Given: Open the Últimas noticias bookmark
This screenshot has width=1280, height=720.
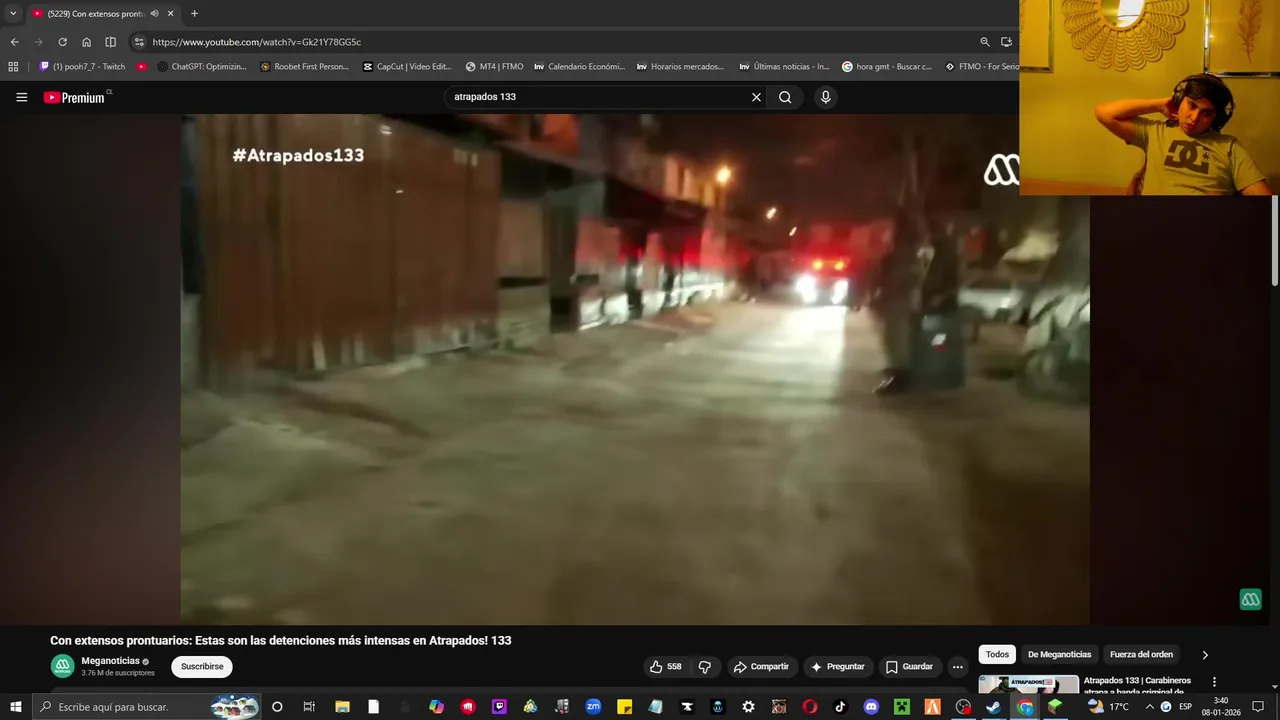Looking at the screenshot, I should coord(785,67).
